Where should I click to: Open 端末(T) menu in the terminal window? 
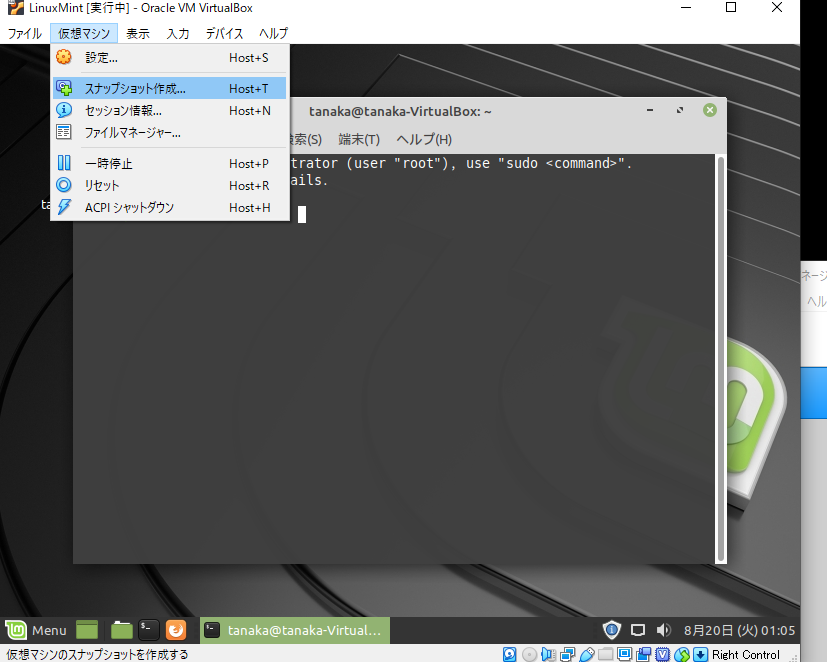click(359, 139)
